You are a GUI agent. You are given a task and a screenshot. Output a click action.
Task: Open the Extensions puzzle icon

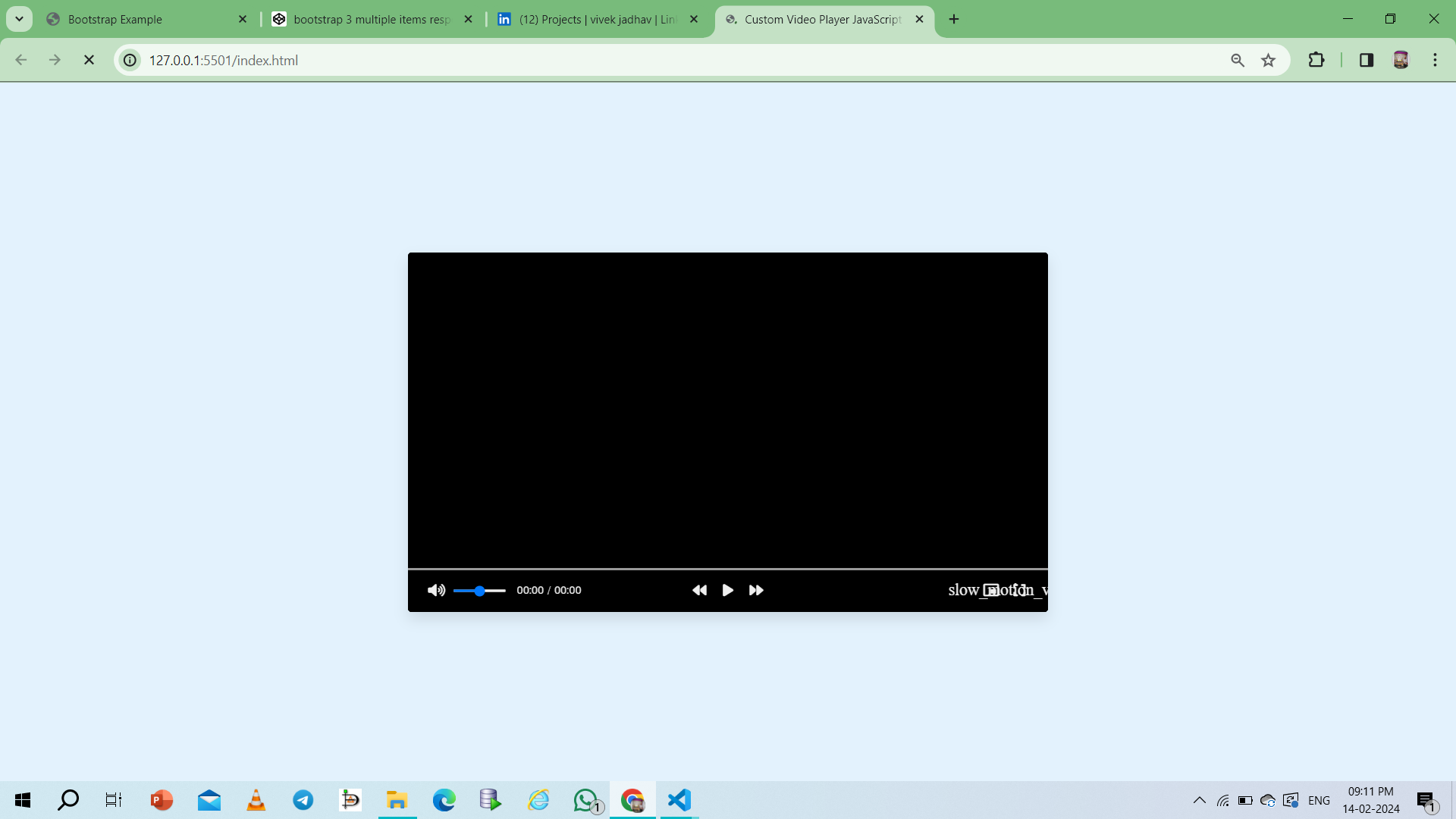tap(1316, 60)
